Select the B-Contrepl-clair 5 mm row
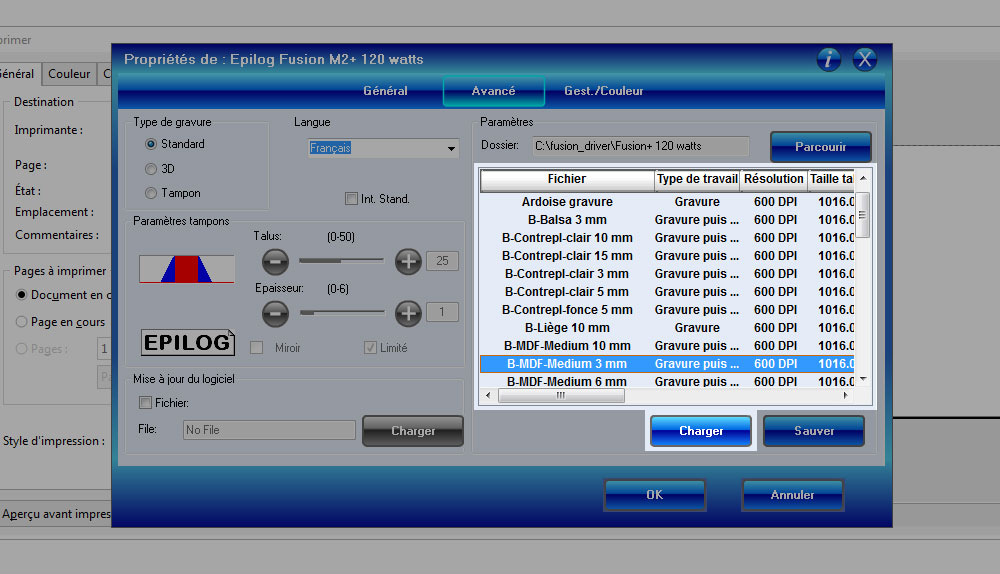 click(667, 291)
